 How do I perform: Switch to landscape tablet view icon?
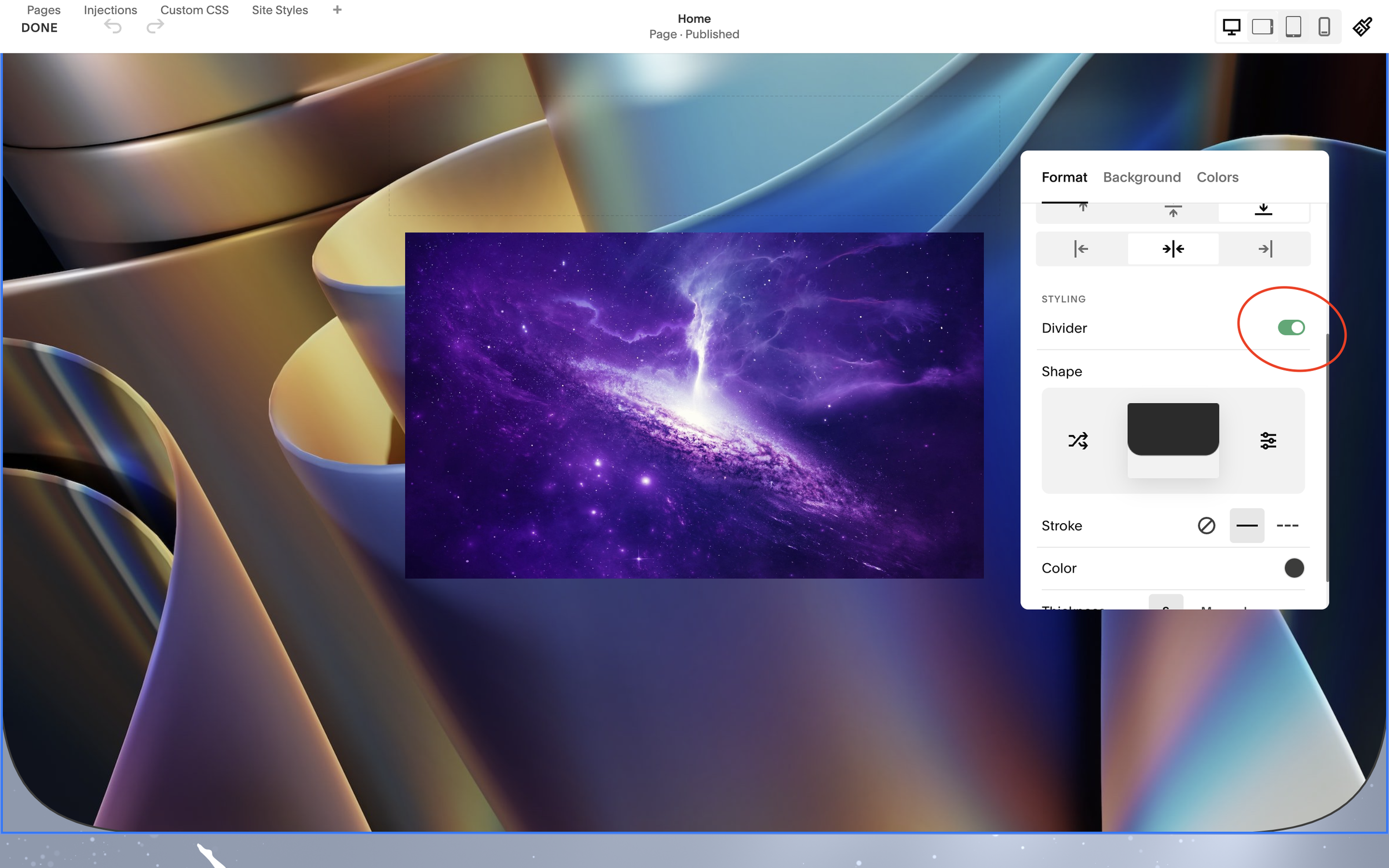1262,27
